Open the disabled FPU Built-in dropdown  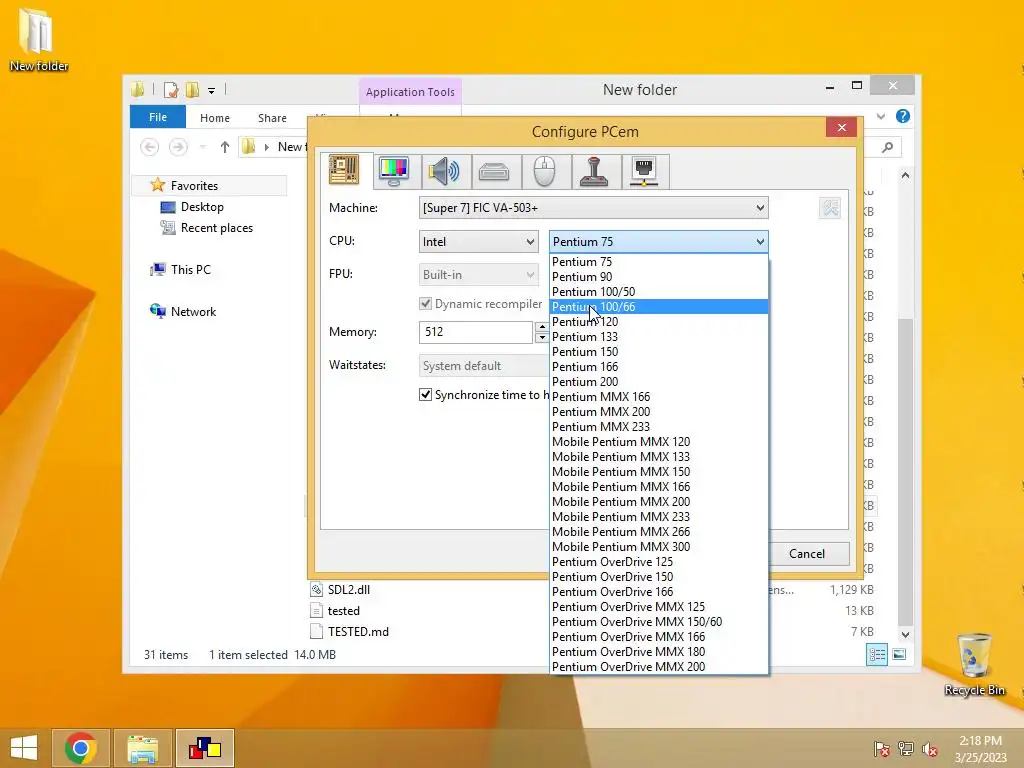coord(478,275)
